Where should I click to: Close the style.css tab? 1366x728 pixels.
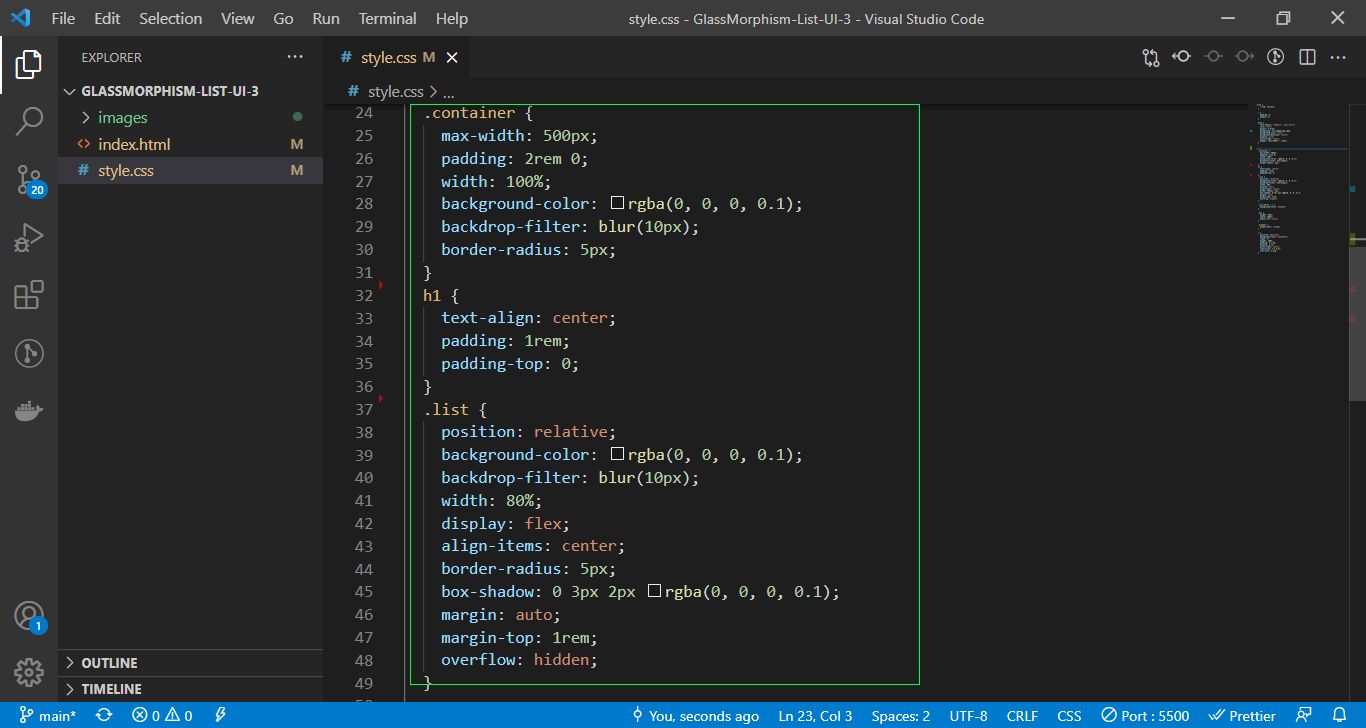tap(451, 58)
